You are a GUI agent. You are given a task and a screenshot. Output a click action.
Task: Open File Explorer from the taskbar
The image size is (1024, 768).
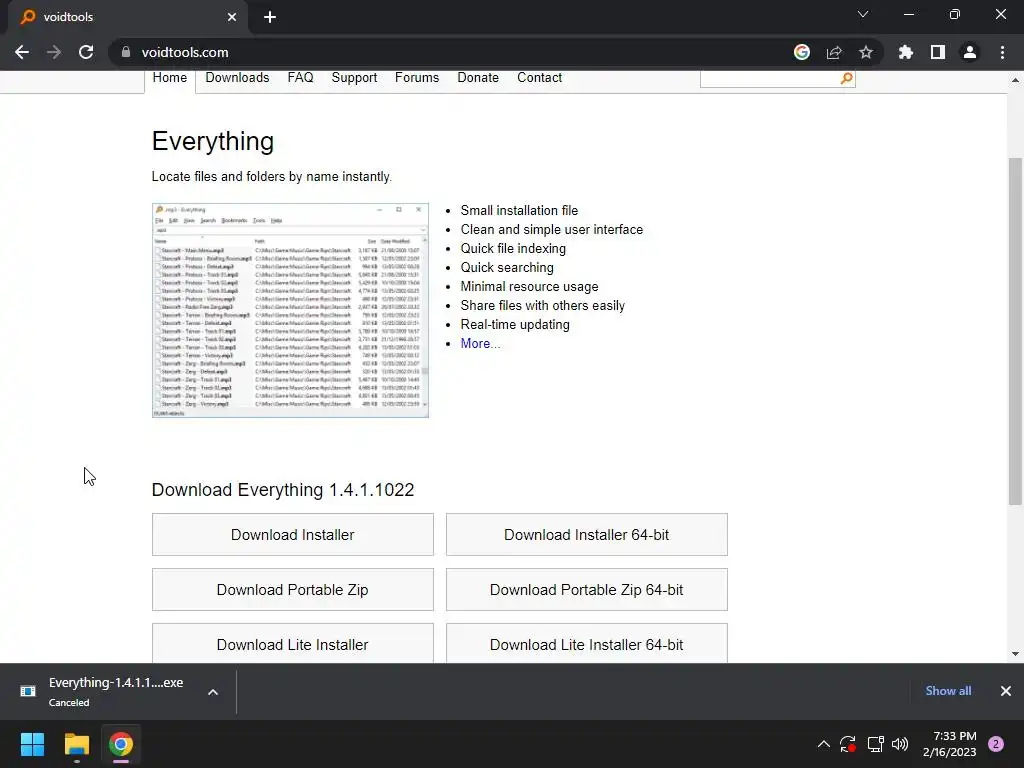pos(76,744)
